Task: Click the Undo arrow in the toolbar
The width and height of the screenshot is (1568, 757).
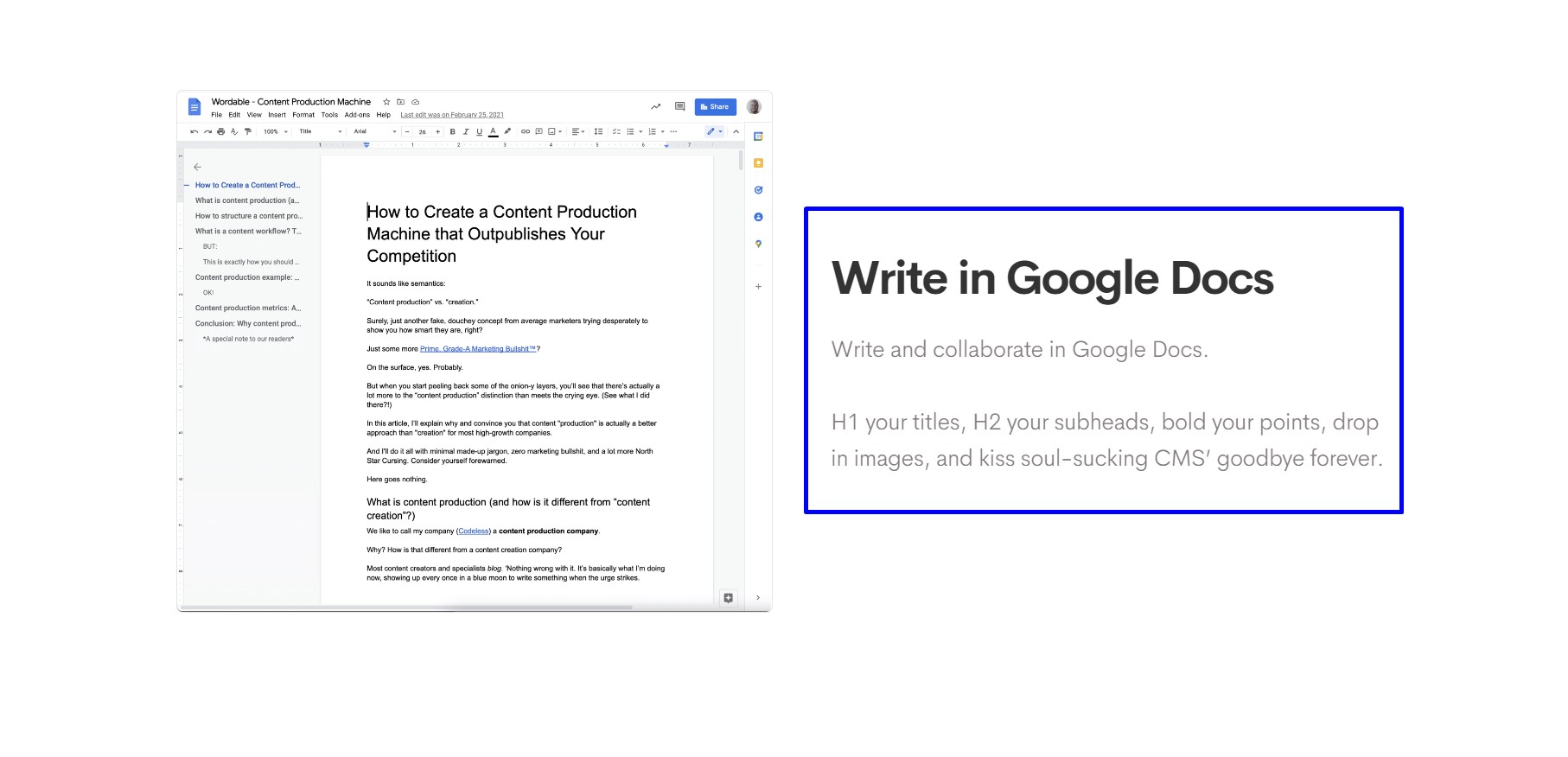Action: click(194, 131)
